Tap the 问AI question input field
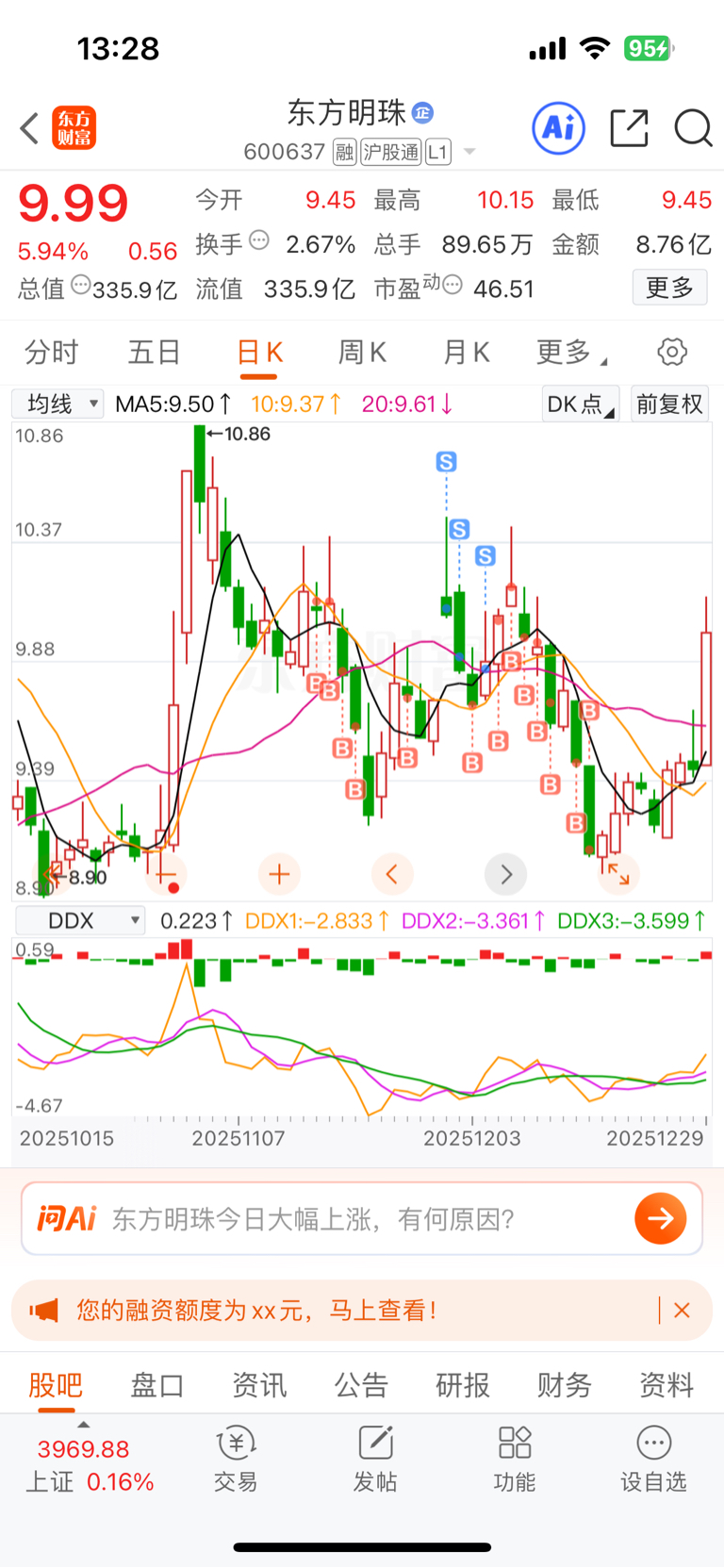Viewport: 724px width, 1568px height. [x=361, y=1218]
